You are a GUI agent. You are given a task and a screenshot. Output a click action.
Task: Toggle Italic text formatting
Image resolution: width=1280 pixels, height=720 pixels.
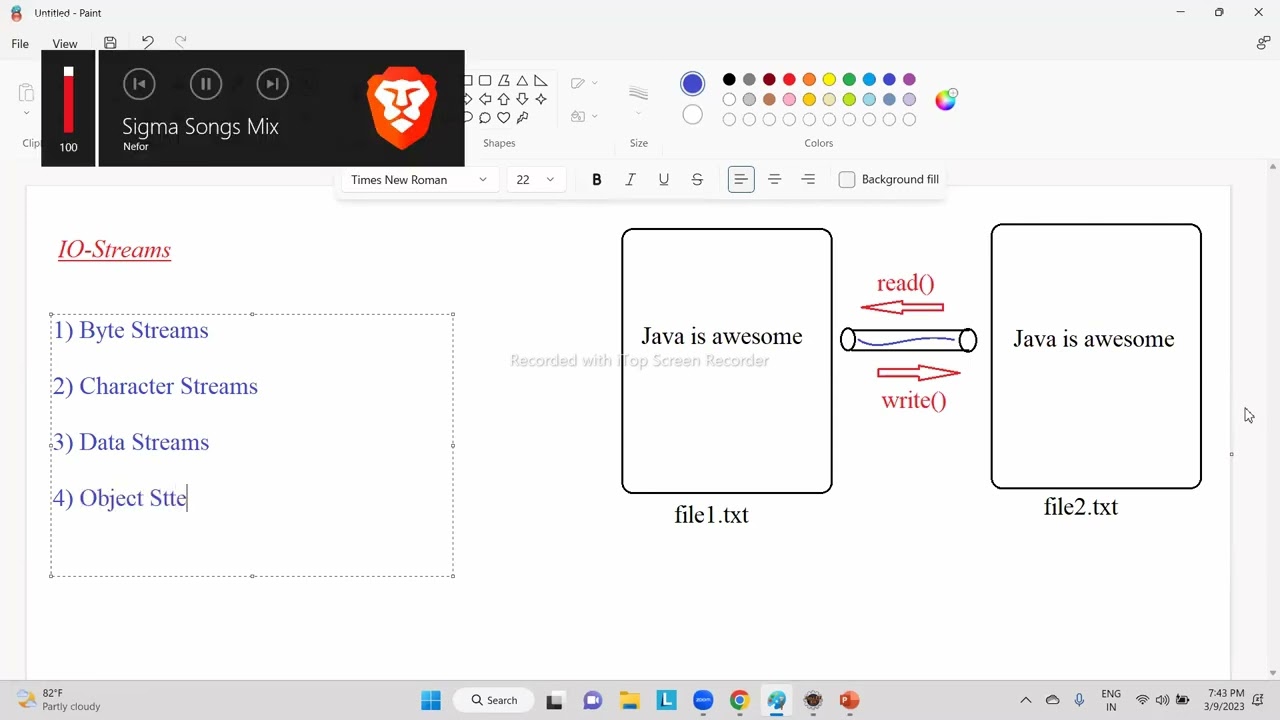(630, 180)
